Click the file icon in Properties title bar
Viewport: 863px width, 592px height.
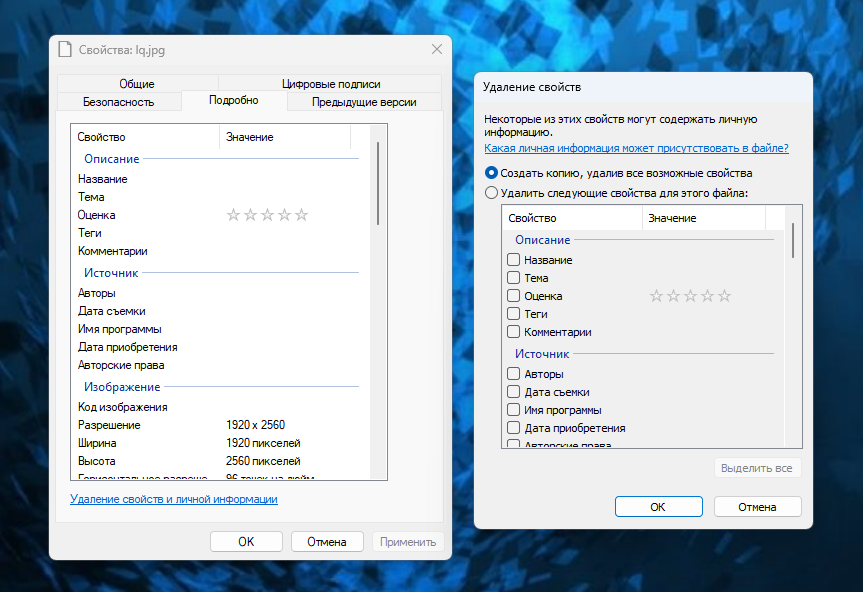65,50
